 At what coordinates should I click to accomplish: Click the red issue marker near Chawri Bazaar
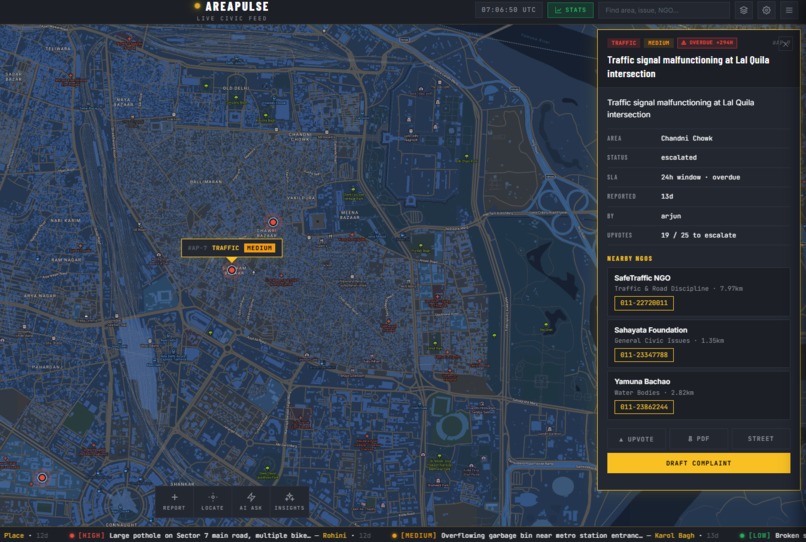273,222
